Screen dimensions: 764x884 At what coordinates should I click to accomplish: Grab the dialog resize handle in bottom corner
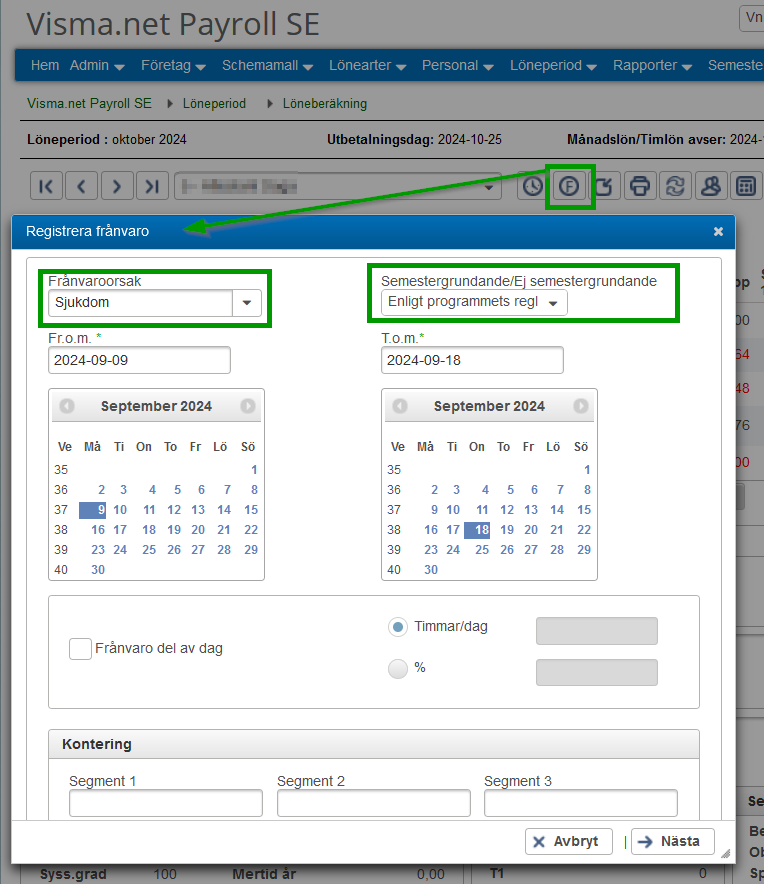click(x=726, y=854)
